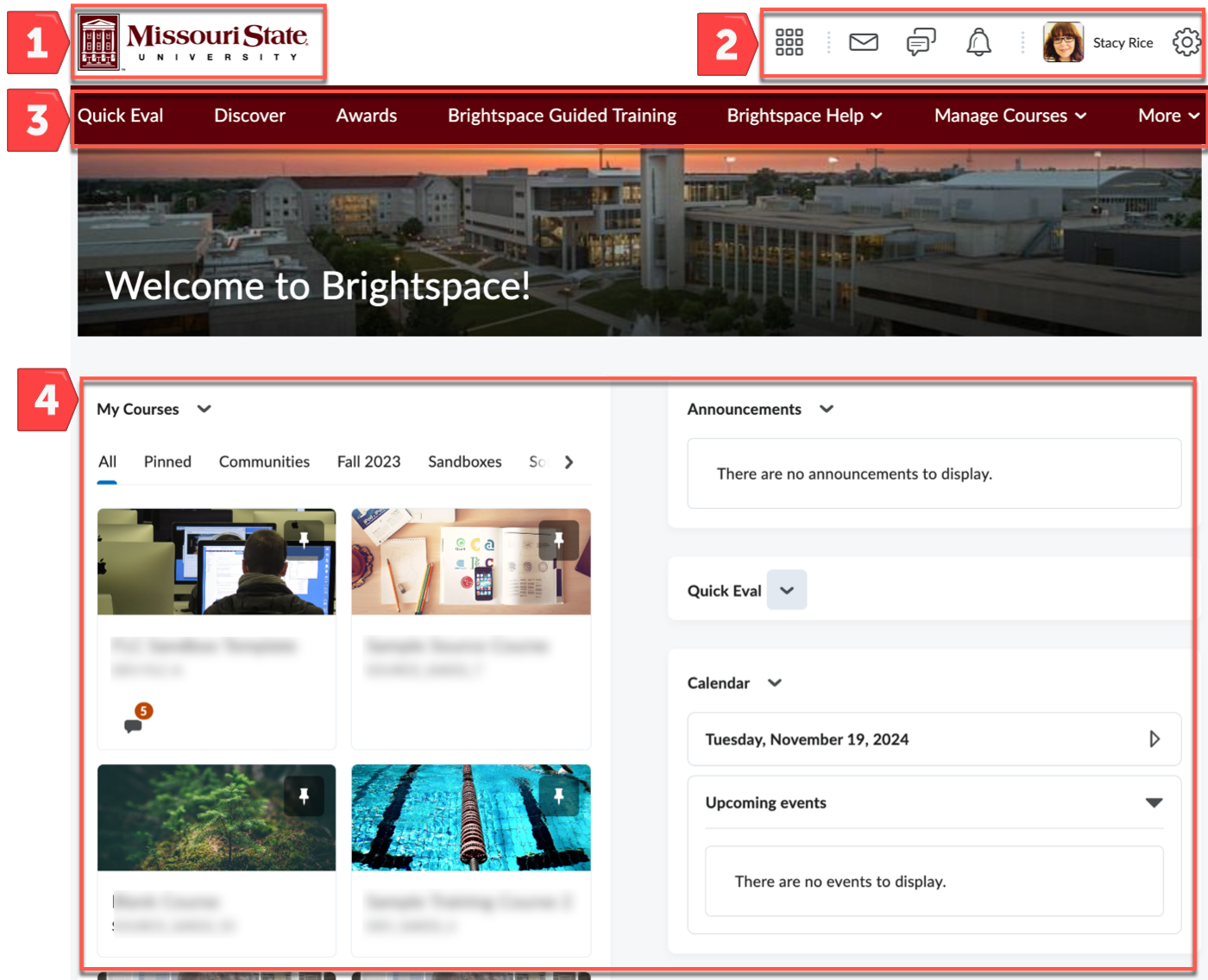This screenshot has width=1208, height=980.
Task: Collapse the Upcoming events section
Action: pos(1154,803)
